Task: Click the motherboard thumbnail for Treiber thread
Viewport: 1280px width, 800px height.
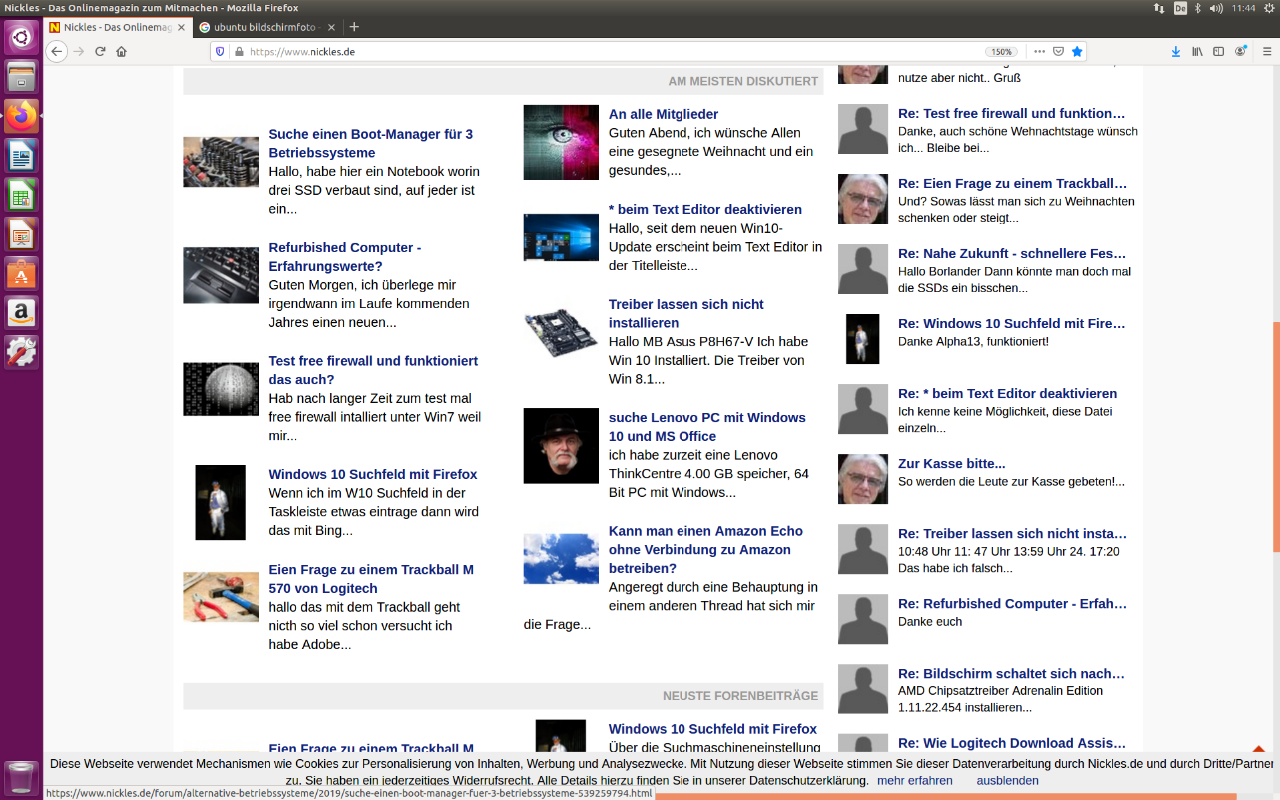Action: (561, 332)
